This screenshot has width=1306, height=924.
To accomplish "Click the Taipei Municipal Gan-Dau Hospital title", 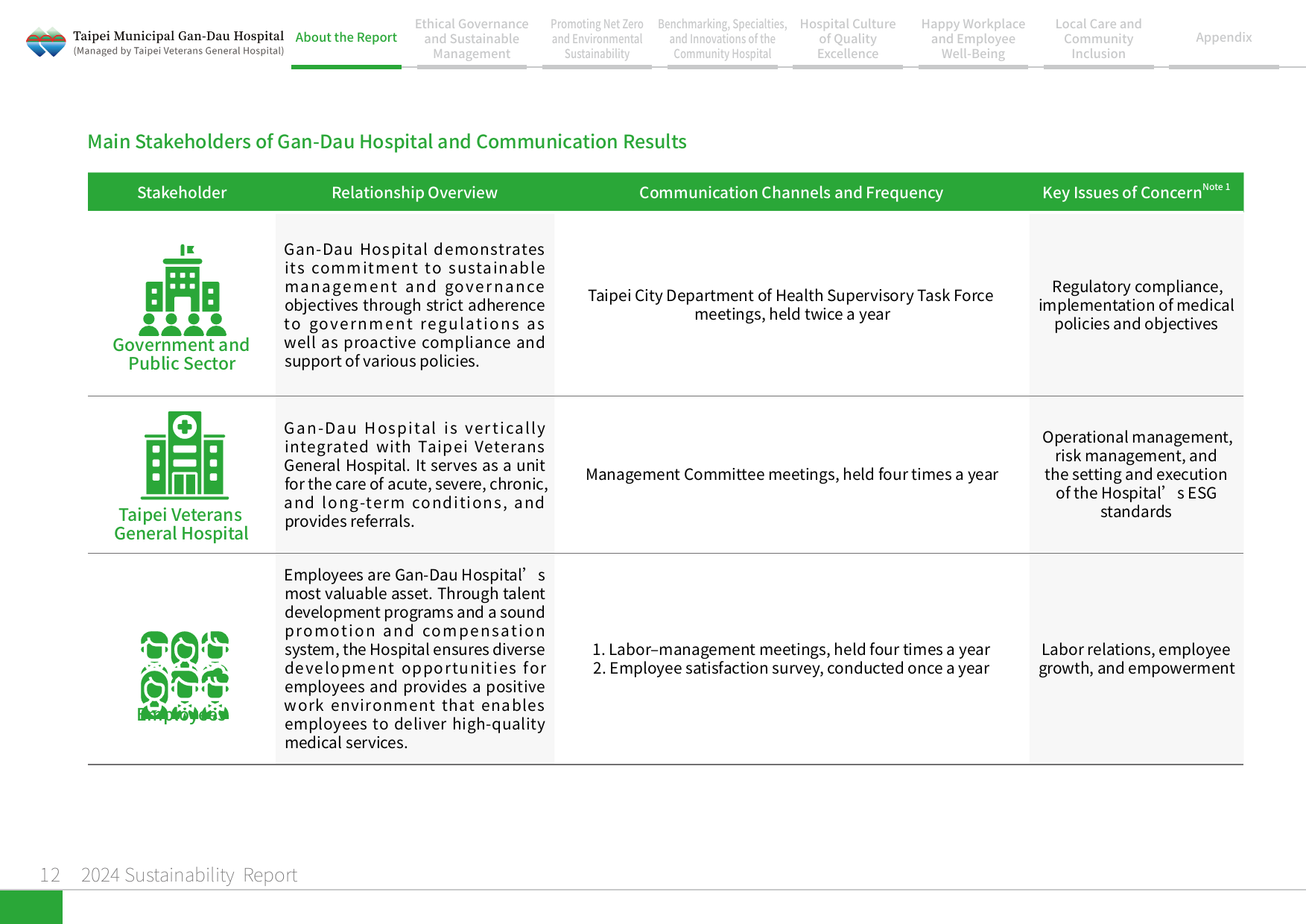I will coord(178,36).
